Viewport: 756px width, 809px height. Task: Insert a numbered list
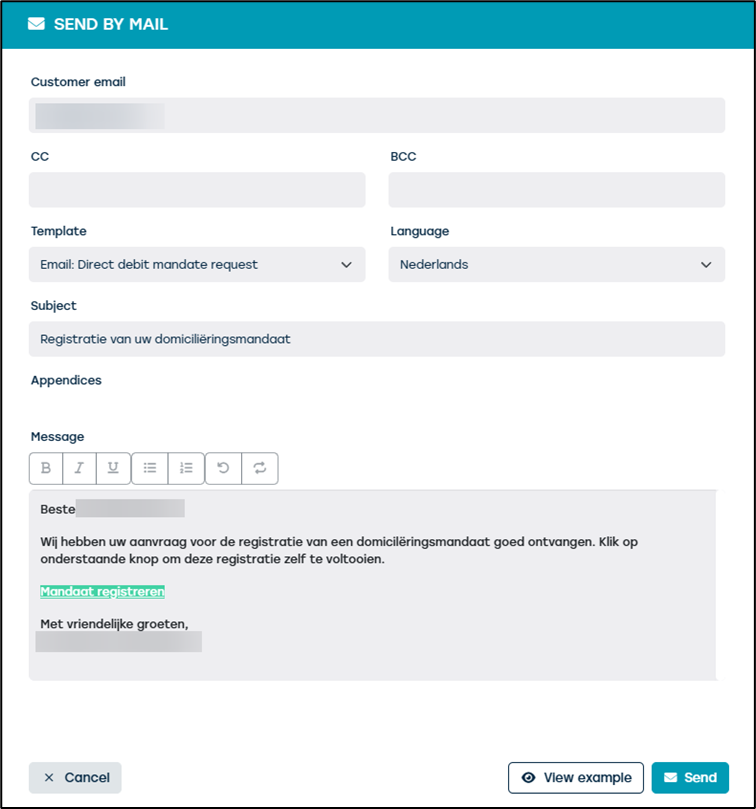click(x=186, y=468)
